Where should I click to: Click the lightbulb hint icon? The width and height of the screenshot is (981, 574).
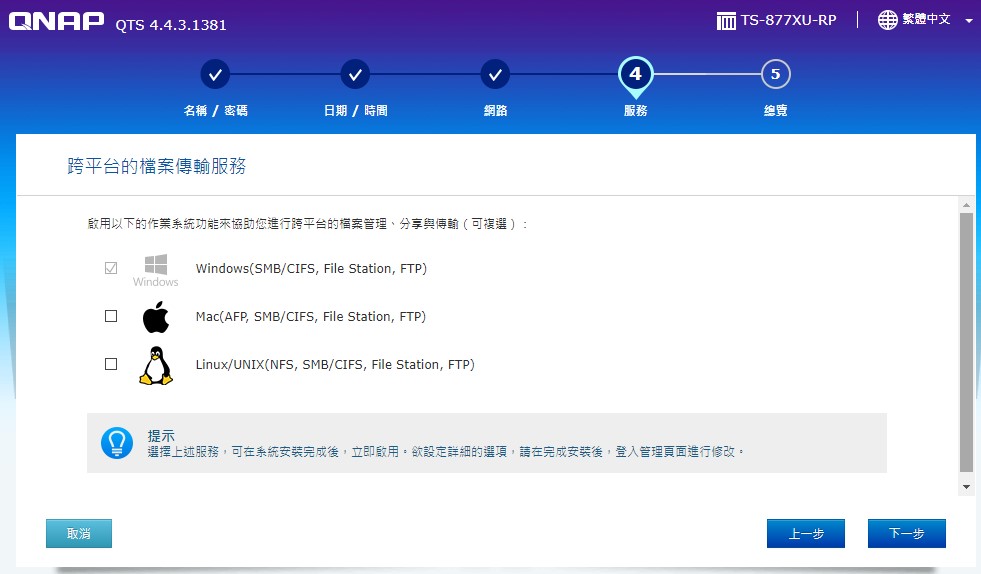[117, 442]
